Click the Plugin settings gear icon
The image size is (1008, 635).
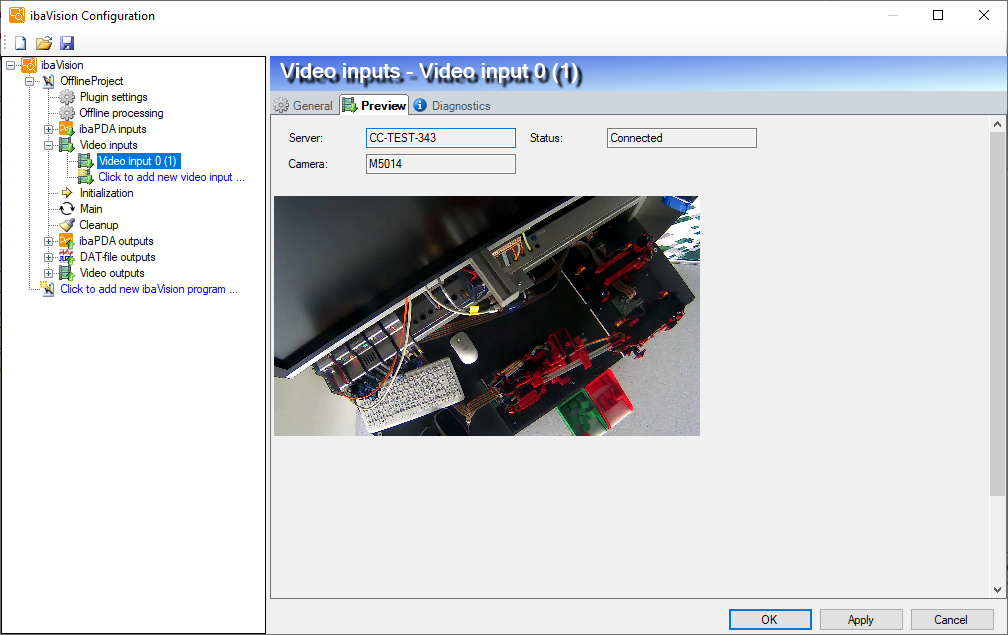67,97
